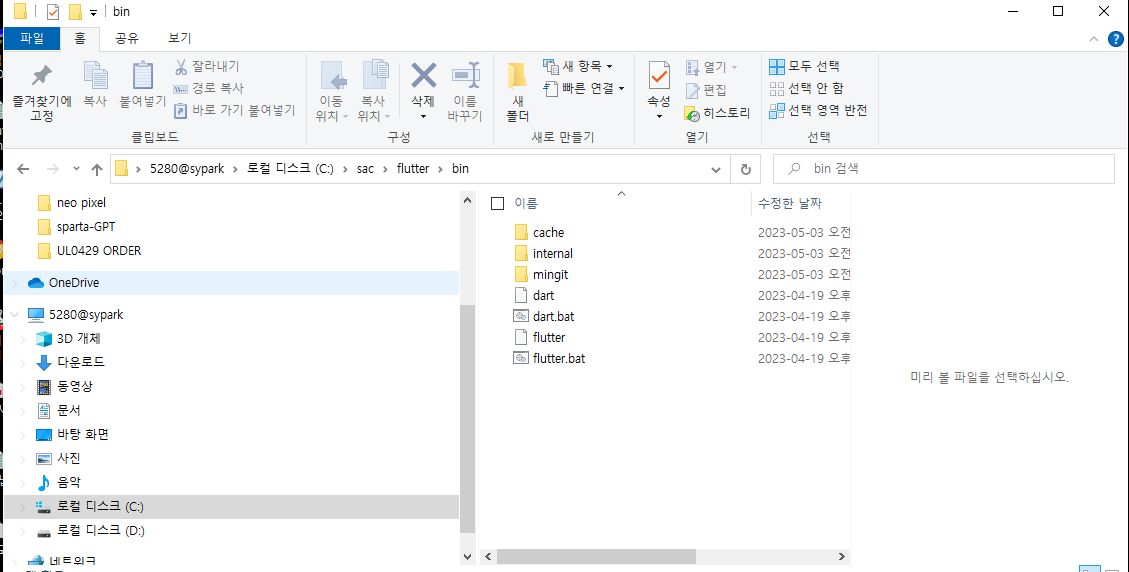The image size is (1129, 572).
Task: Choose 경로 복사 (Copy path)
Action: 209,88
